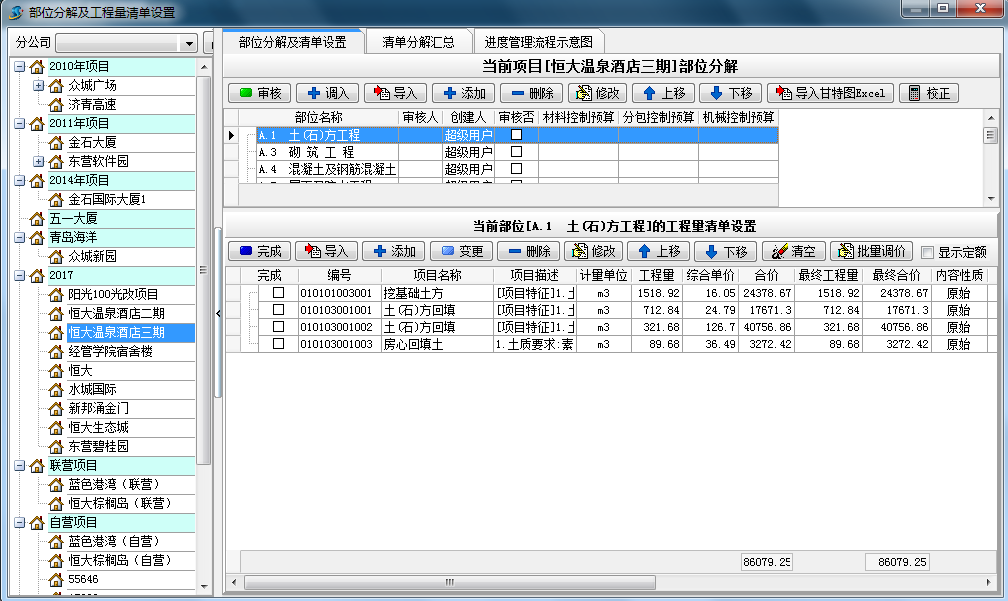This screenshot has width=1008, height=601.
Task: Click the 校正 calculator button
Action: coord(928,93)
